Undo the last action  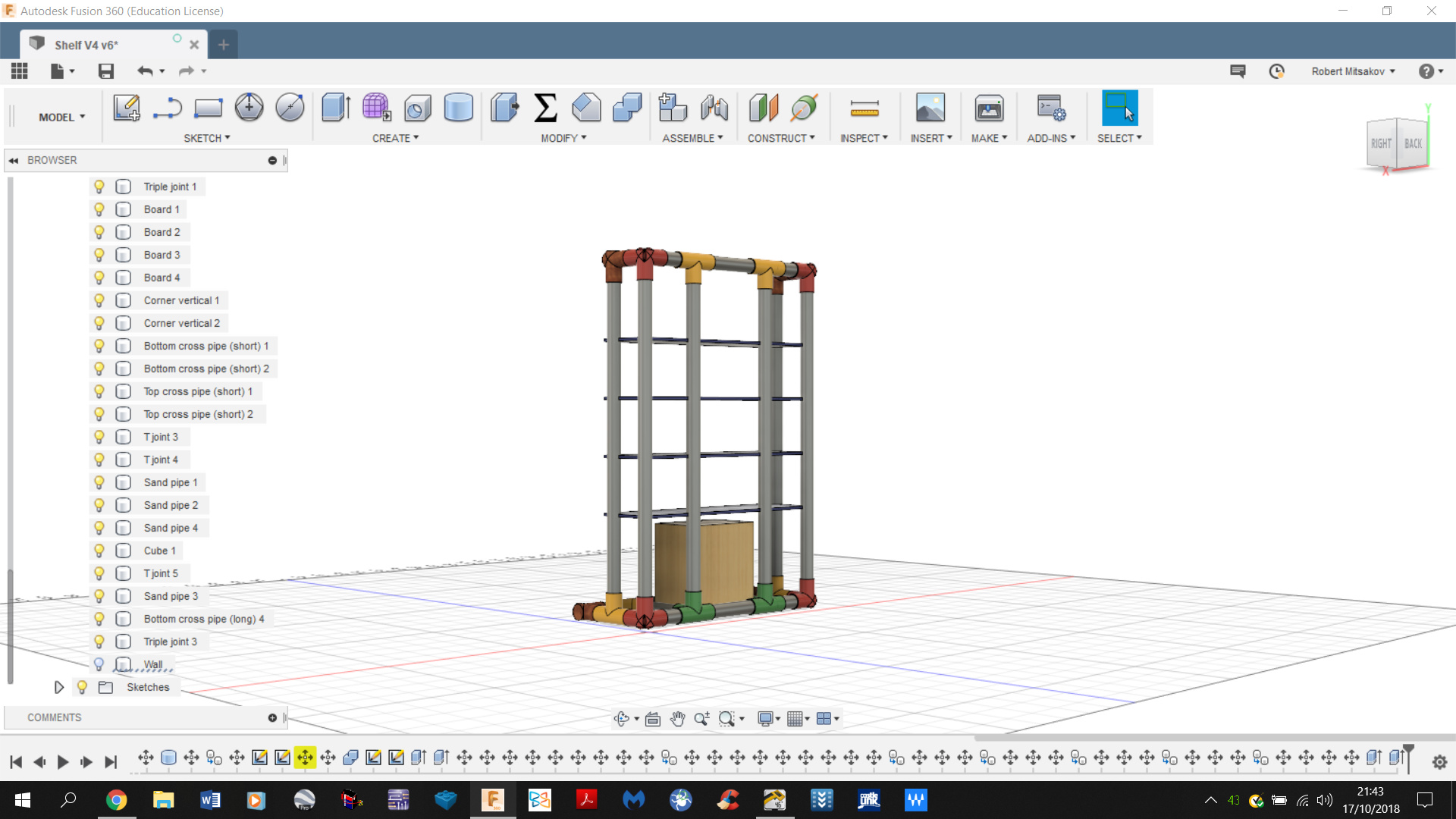pos(145,71)
